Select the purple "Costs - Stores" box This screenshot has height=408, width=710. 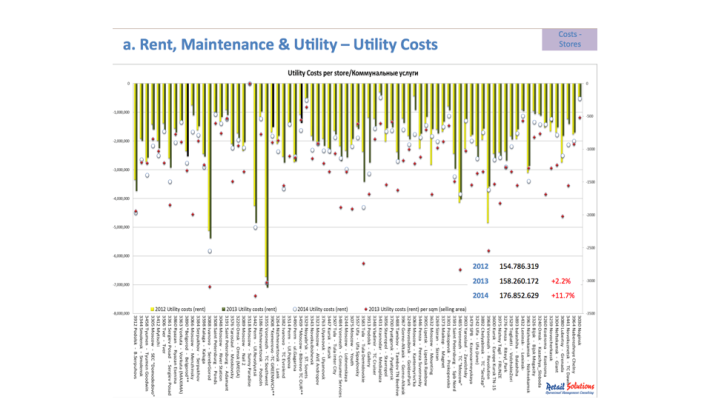pyautogui.click(x=569, y=39)
